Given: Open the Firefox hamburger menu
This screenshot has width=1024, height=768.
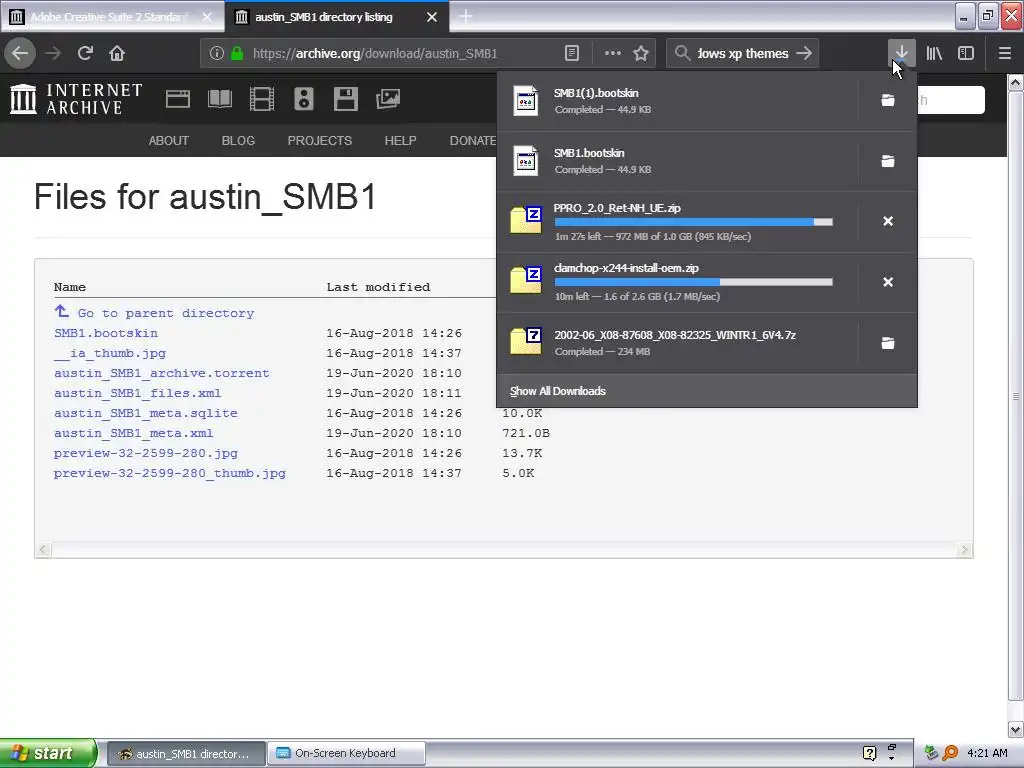Looking at the screenshot, I should point(1004,53).
